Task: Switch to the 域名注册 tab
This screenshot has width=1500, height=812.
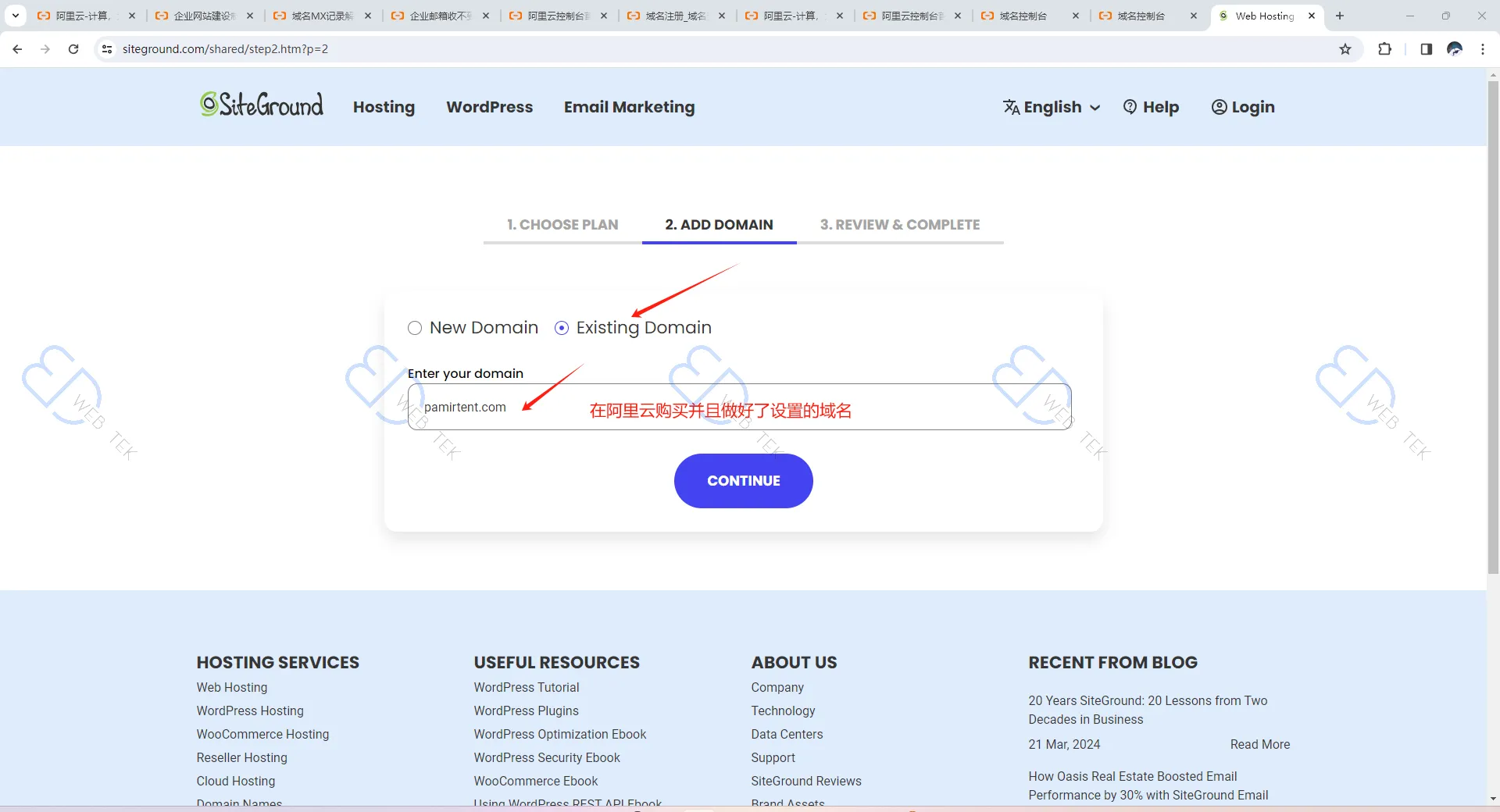Action: [677, 16]
